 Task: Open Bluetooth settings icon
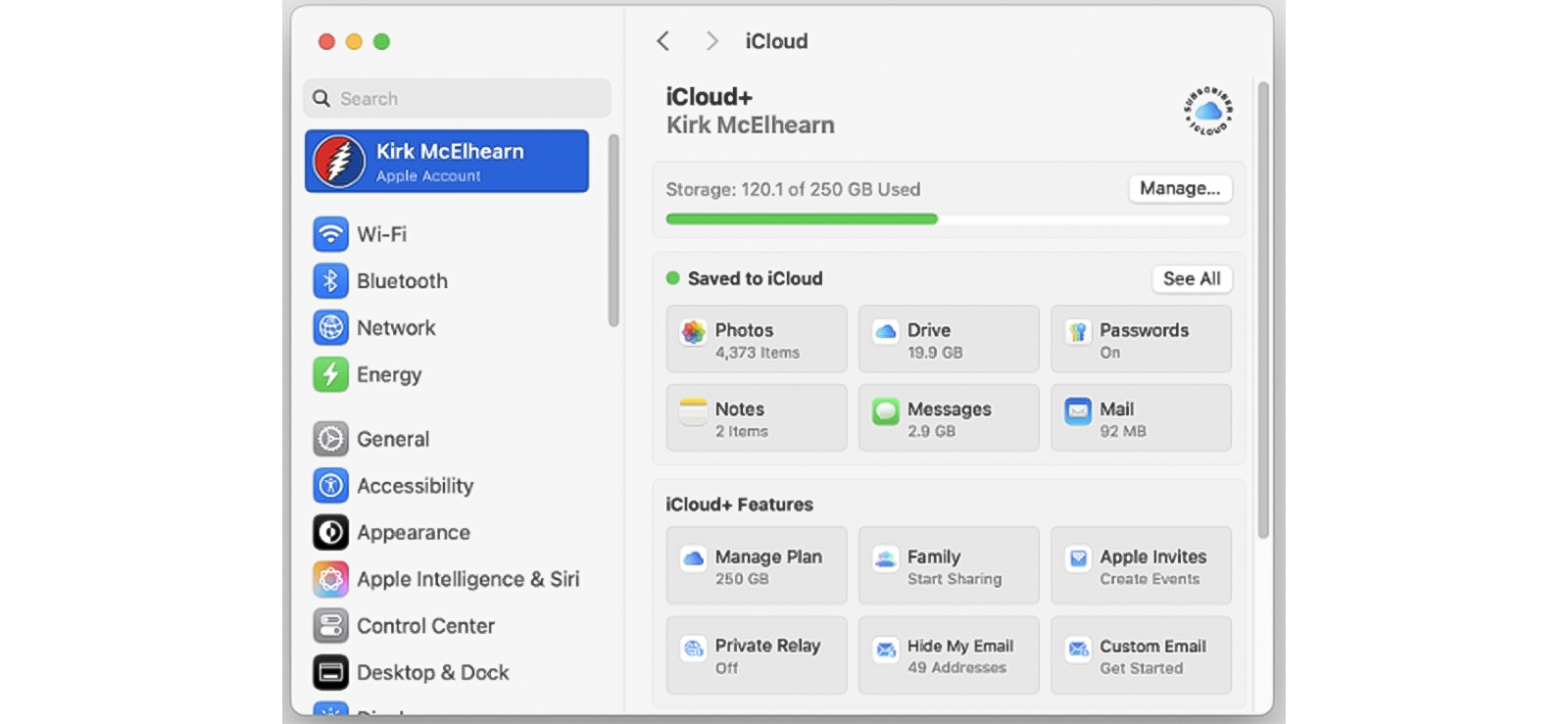330,281
